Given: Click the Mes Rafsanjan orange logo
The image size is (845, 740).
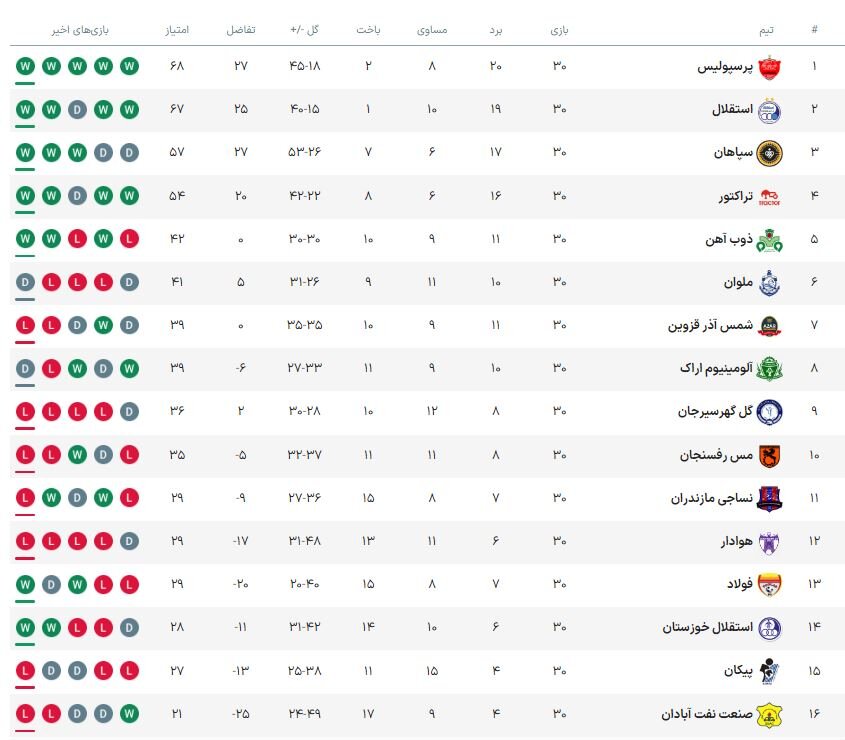Looking at the screenshot, I should tap(769, 455).
